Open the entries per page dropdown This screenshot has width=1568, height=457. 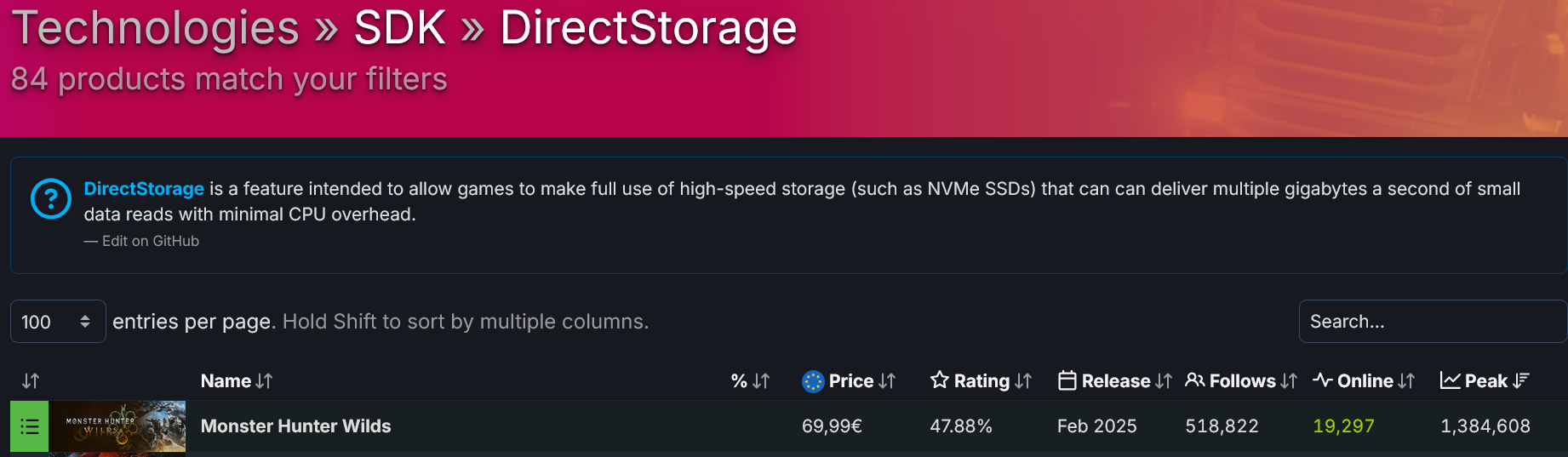click(58, 322)
